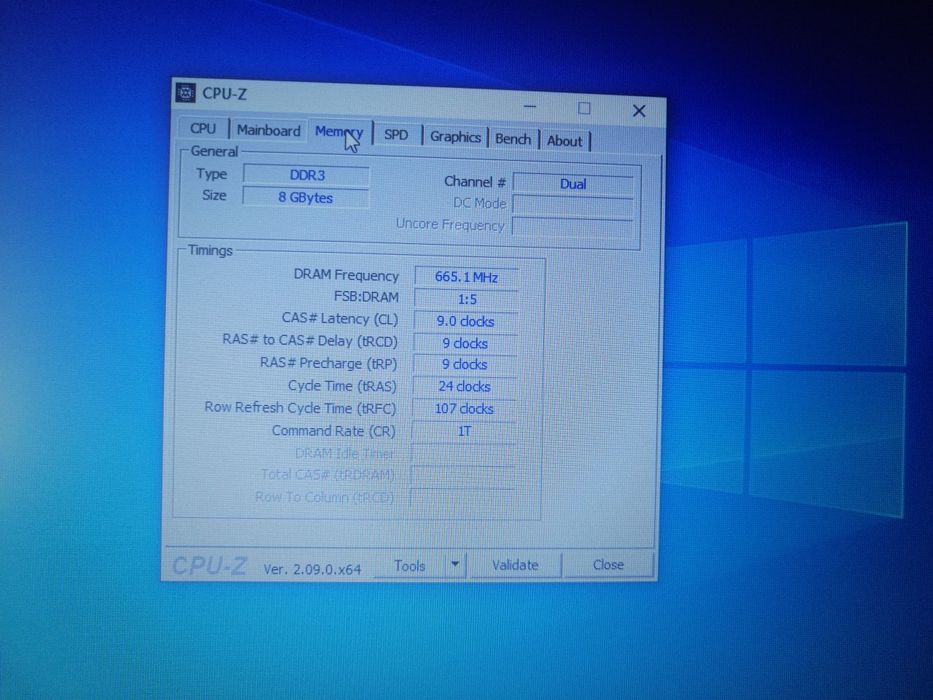933x700 pixels.
Task: Switch to the CPU tab
Action: (203, 129)
